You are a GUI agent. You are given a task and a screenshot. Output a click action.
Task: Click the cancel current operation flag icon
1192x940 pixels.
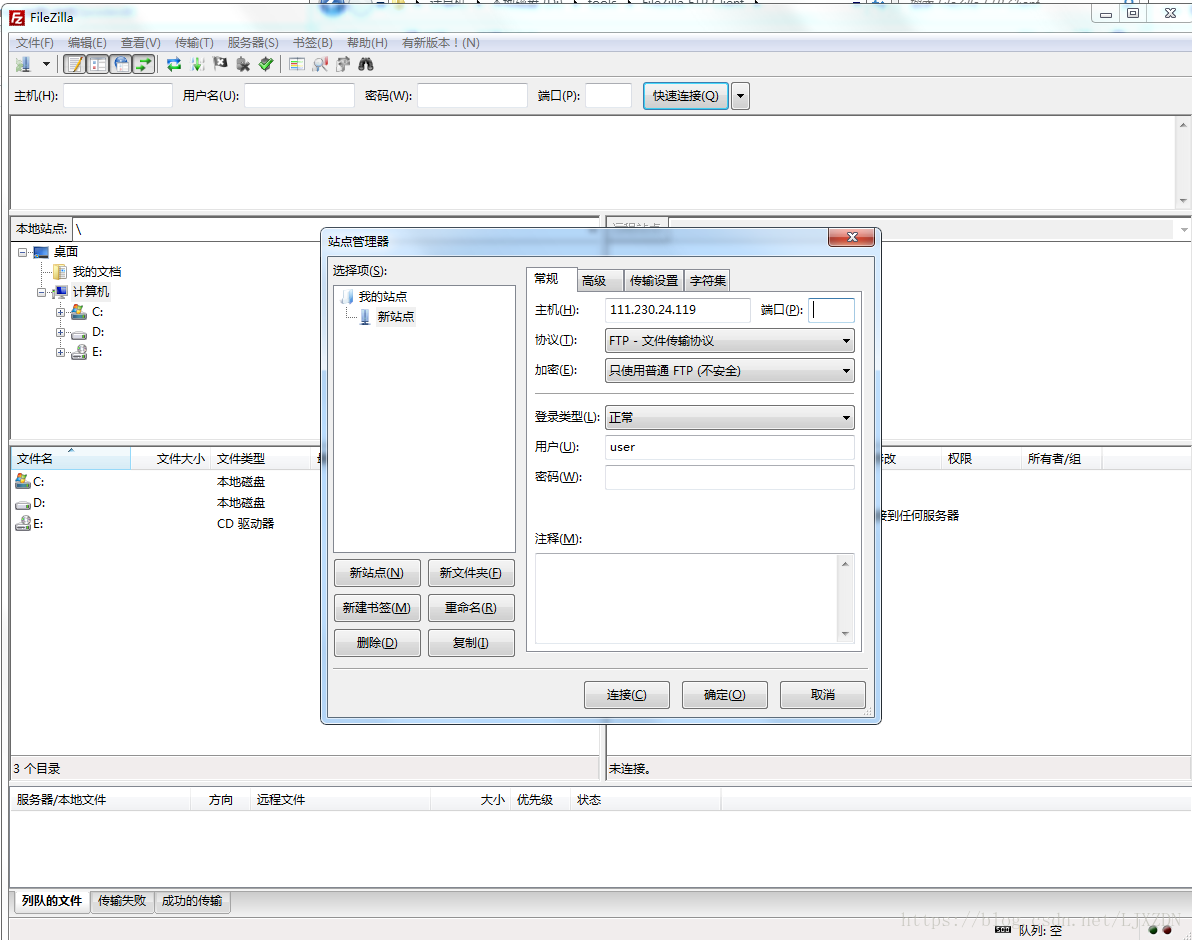tap(220, 65)
